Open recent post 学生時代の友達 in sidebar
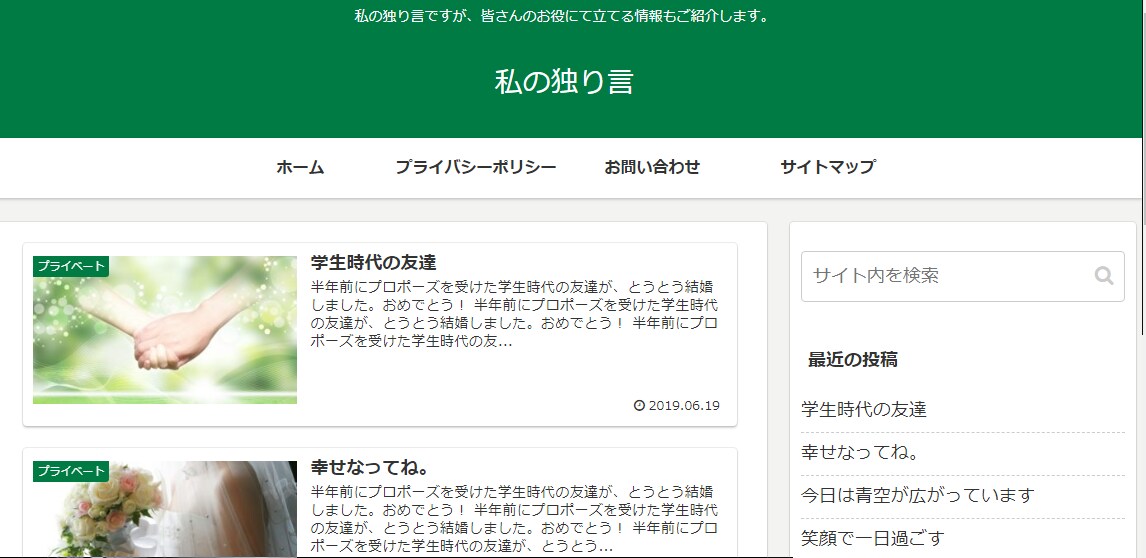The width and height of the screenshot is (1146, 558). [864, 410]
